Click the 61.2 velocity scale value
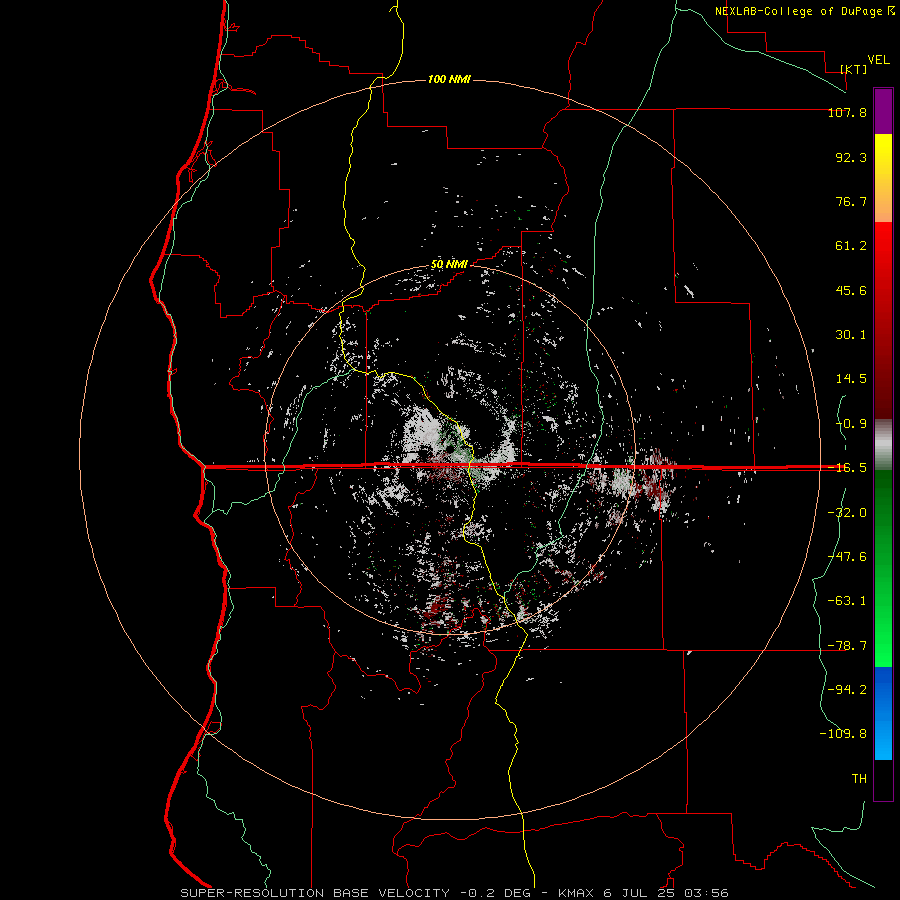This screenshot has height=900, width=900. pos(851,246)
